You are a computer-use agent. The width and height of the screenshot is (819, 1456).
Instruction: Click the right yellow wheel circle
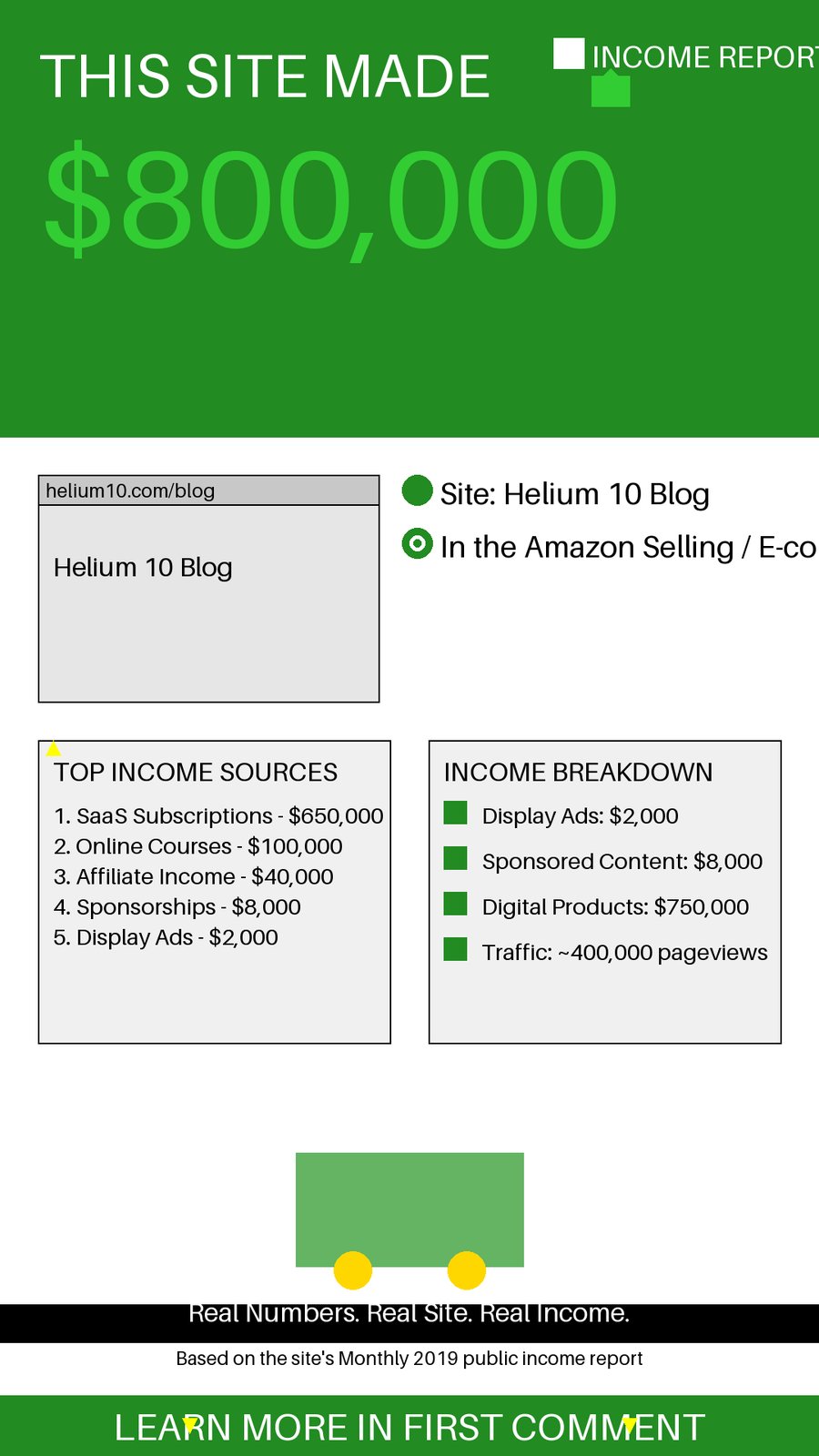467,1270
